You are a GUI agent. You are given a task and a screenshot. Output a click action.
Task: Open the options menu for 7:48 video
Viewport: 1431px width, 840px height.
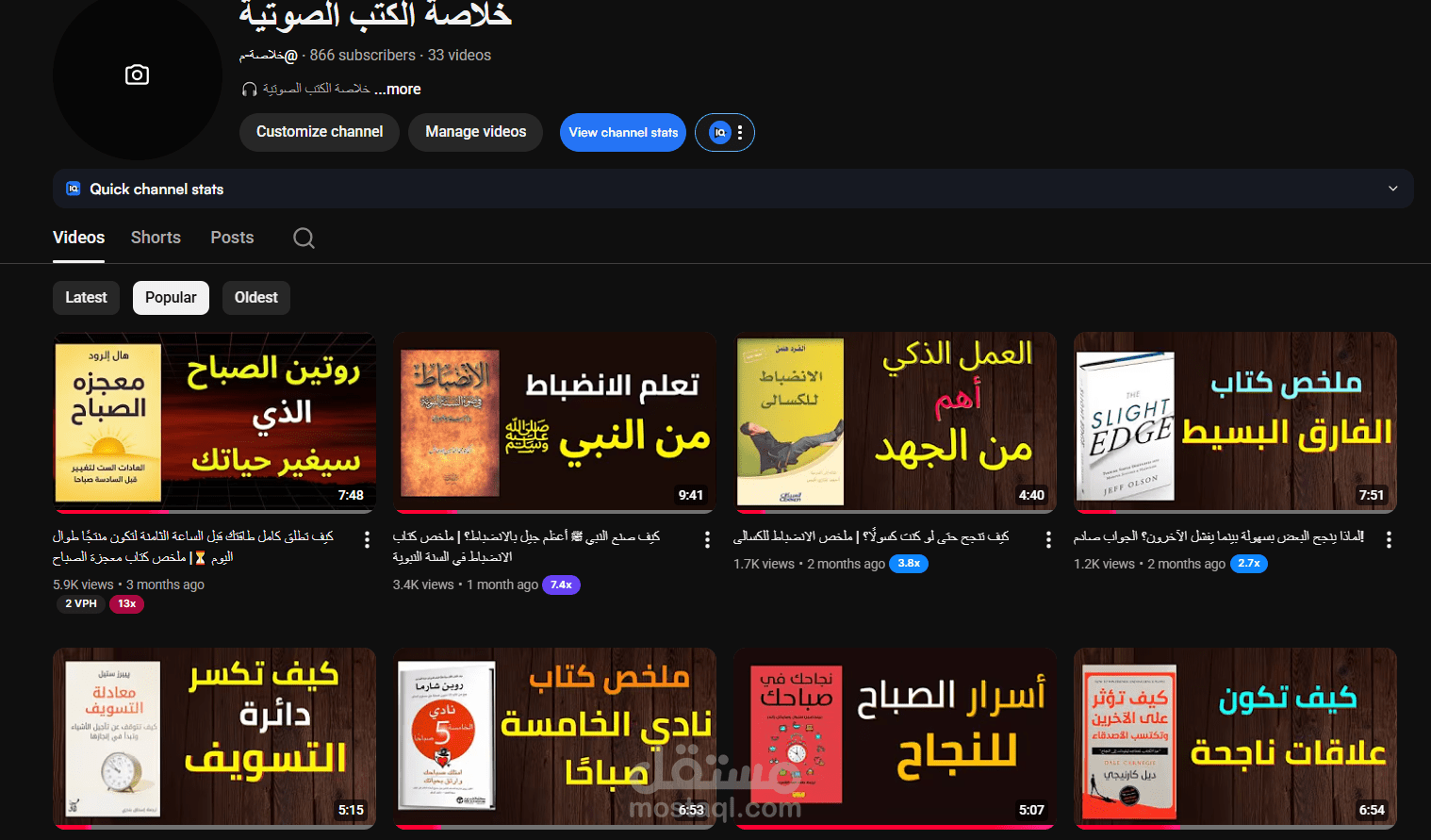pyautogui.click(x=367, y=539)
